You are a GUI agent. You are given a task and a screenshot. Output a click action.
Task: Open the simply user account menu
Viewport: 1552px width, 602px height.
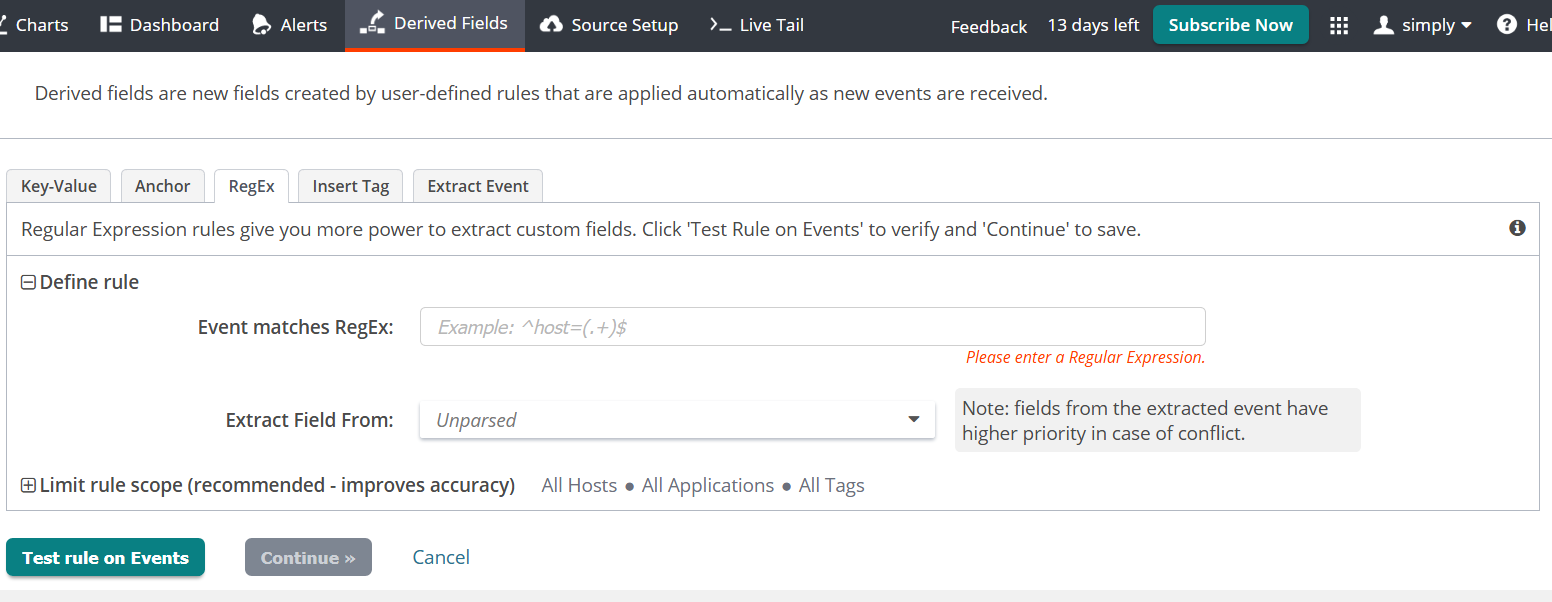1423,25
